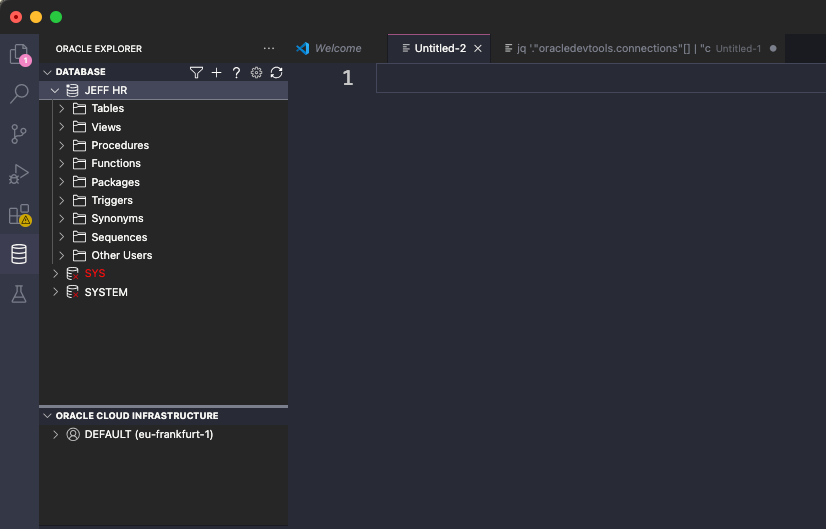Close the Untitled-2 tab
Viewport: 826px width, 529px height.
click(x=478, y=48)
